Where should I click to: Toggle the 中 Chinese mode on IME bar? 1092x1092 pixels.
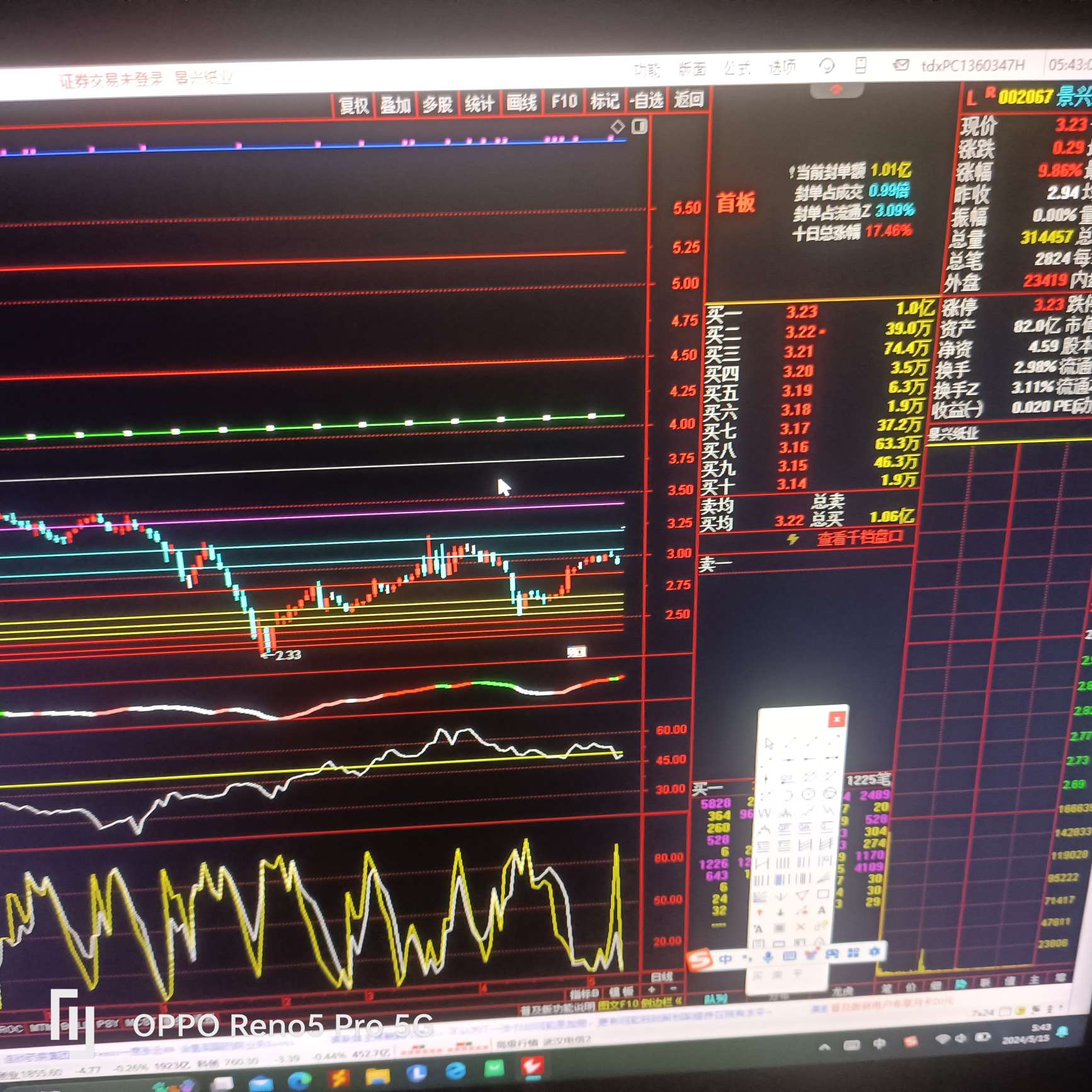[x=725, y=959]
